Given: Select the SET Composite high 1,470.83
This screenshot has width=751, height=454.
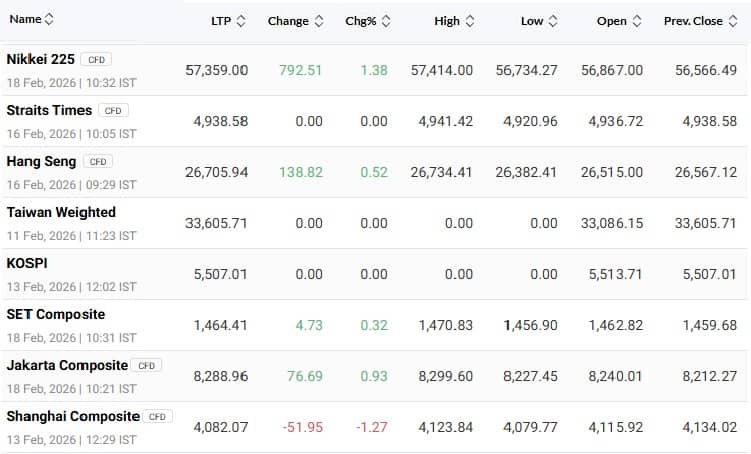Looking at the screenshot, I should tap(445, 325).
